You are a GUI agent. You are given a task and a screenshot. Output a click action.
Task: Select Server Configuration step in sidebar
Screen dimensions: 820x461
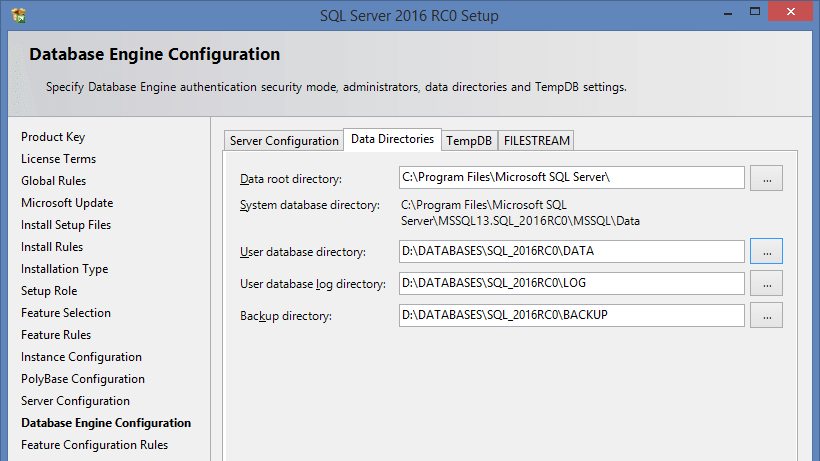(75, 401)
